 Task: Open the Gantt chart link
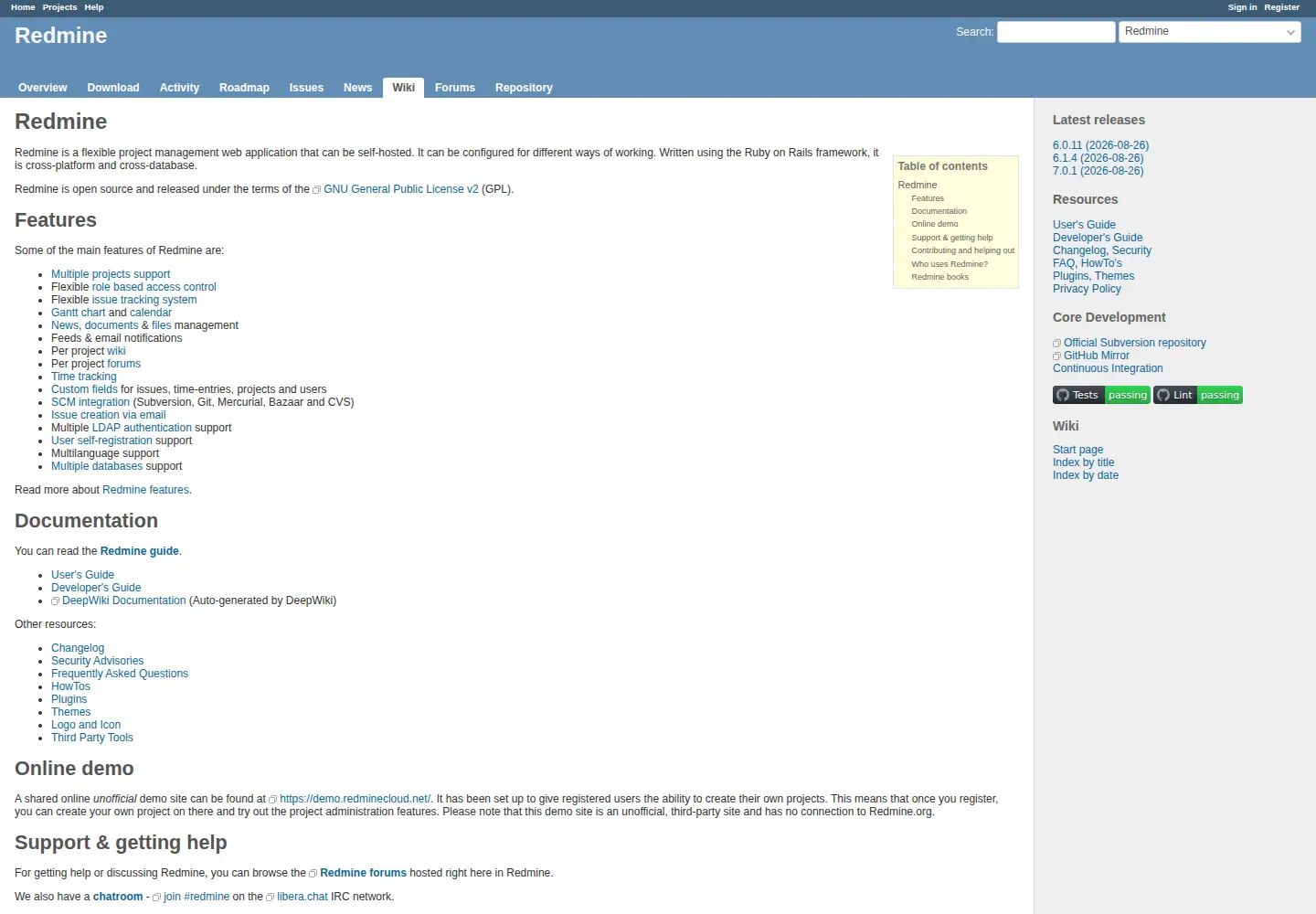pyautogui.click(x=79, y=313)
